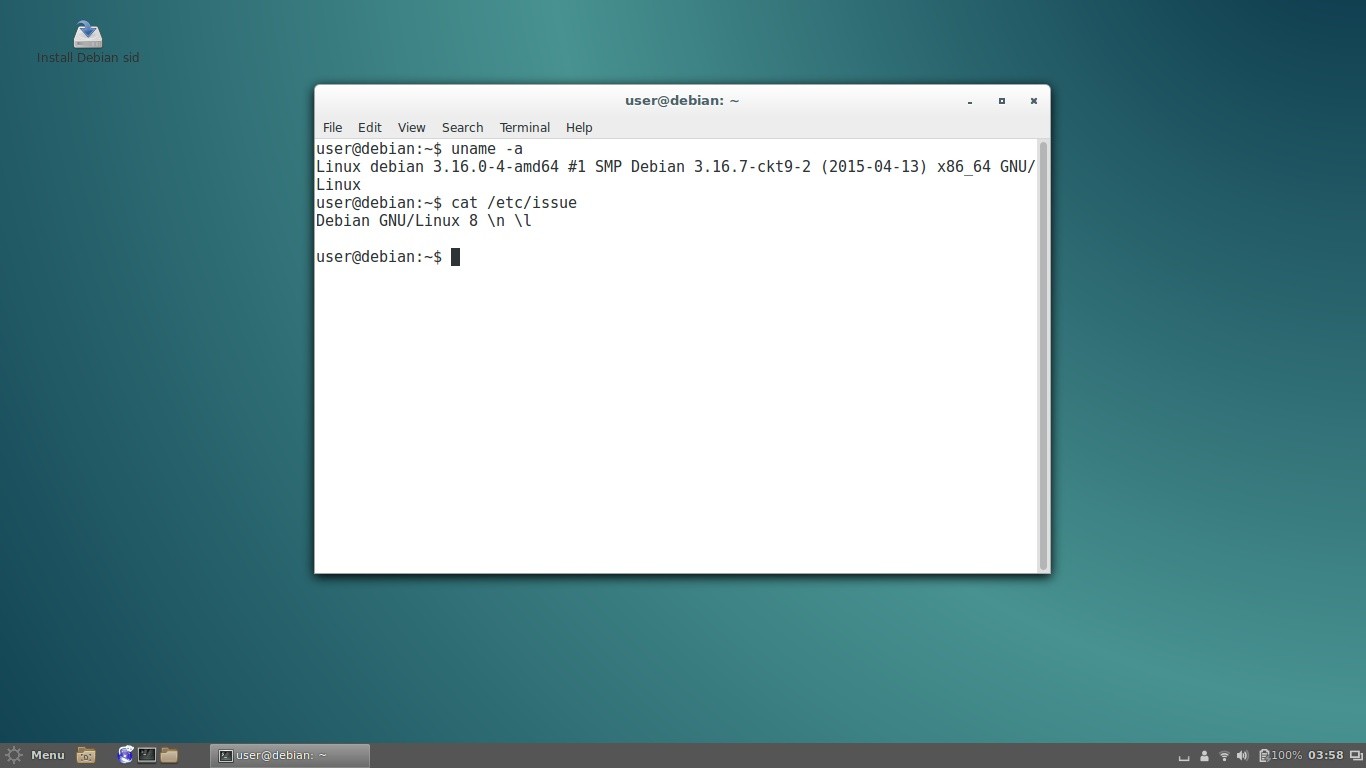
Task: Click the battery 100% indicator
Action: 1280,756
